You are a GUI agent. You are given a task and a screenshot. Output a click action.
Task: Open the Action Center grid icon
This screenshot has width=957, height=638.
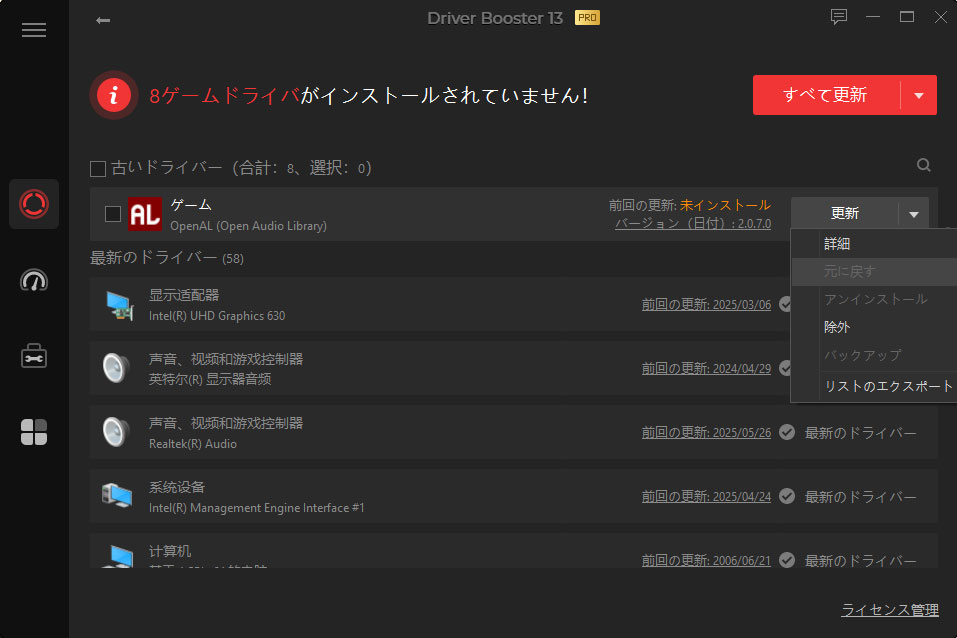click(34, 432)
